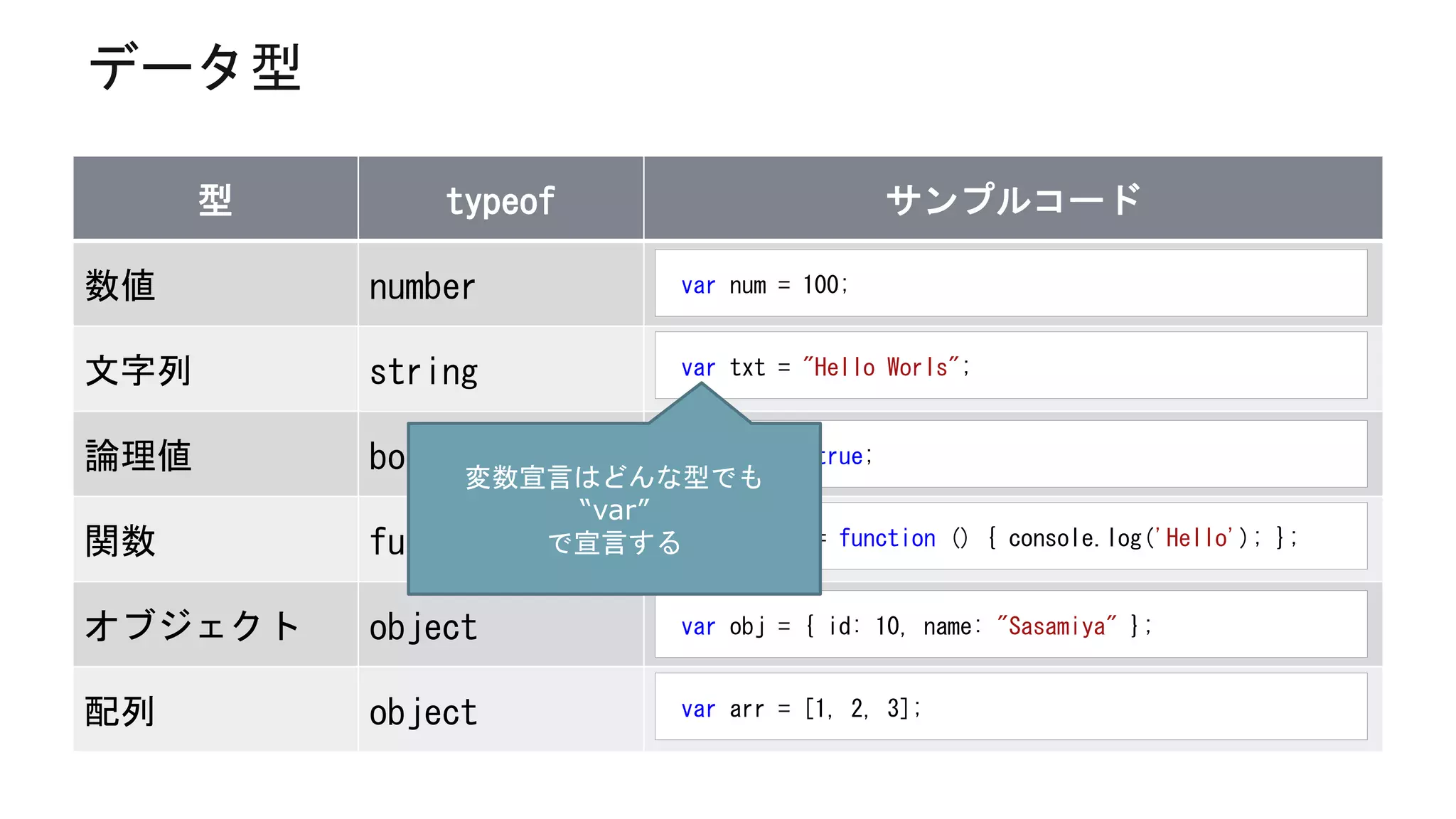Click the var obj code sample

pos(1011,624)
